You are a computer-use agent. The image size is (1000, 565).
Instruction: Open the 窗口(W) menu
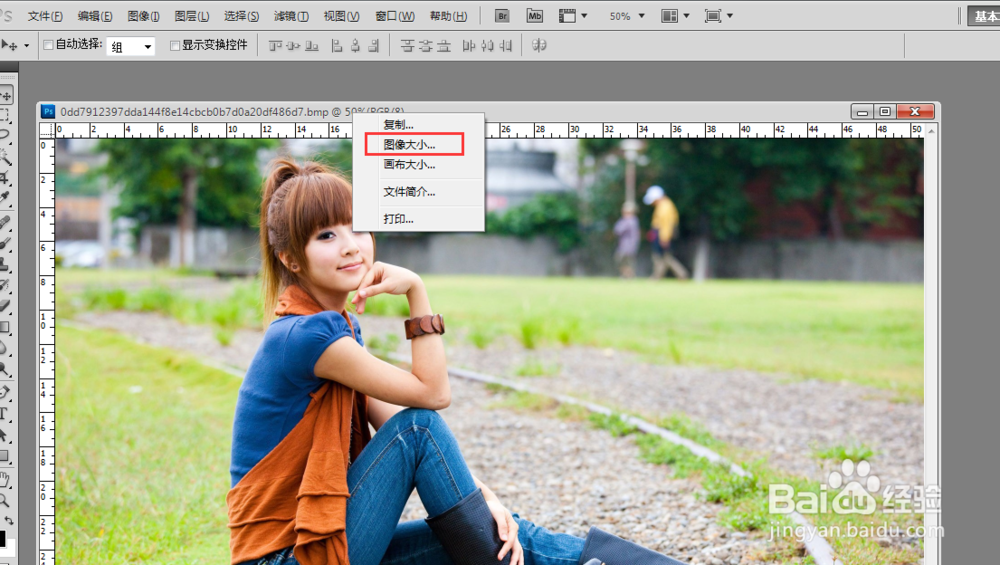tap(395, 16)
